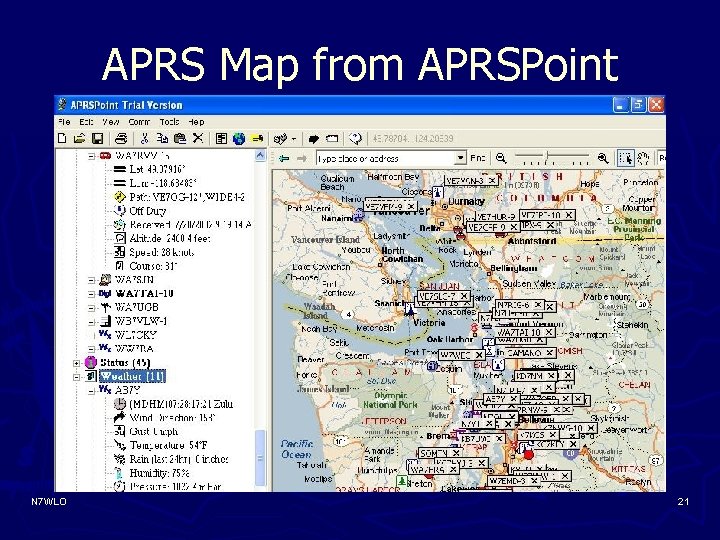This screenshot has height=540, width=720.
Task: Collapse the WA7RVV tree node
Action: coord(91,156)
